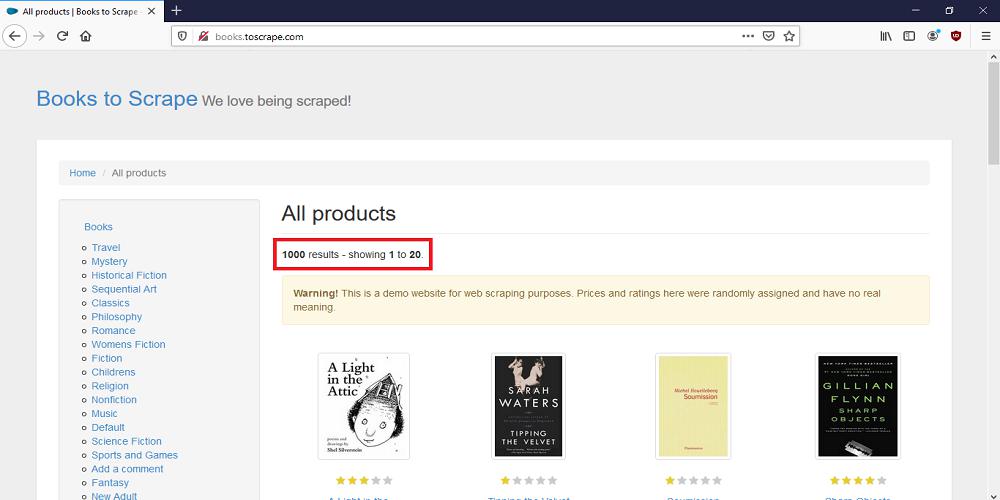
Task: Open the Library icon in toolbar
Action: (x=885, y=36)
